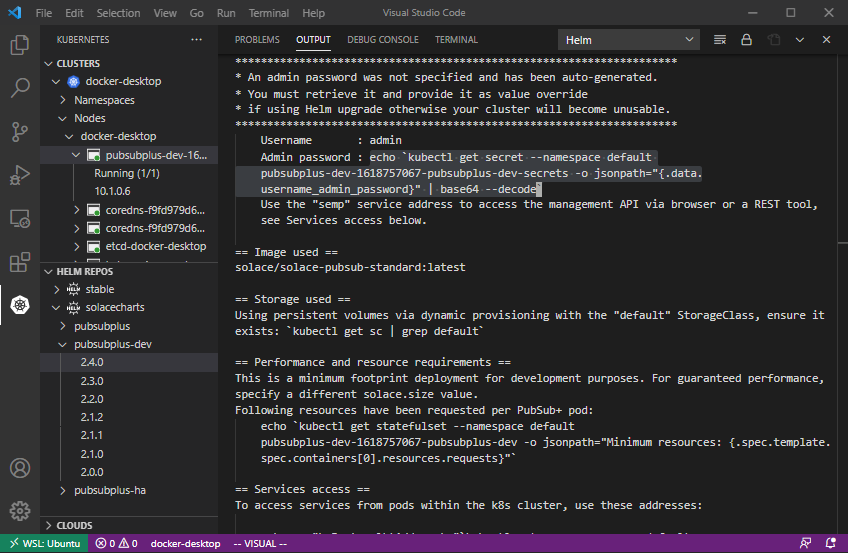Open the Helm output channel dropdown
Screen dimensions: 848x553
627,40
